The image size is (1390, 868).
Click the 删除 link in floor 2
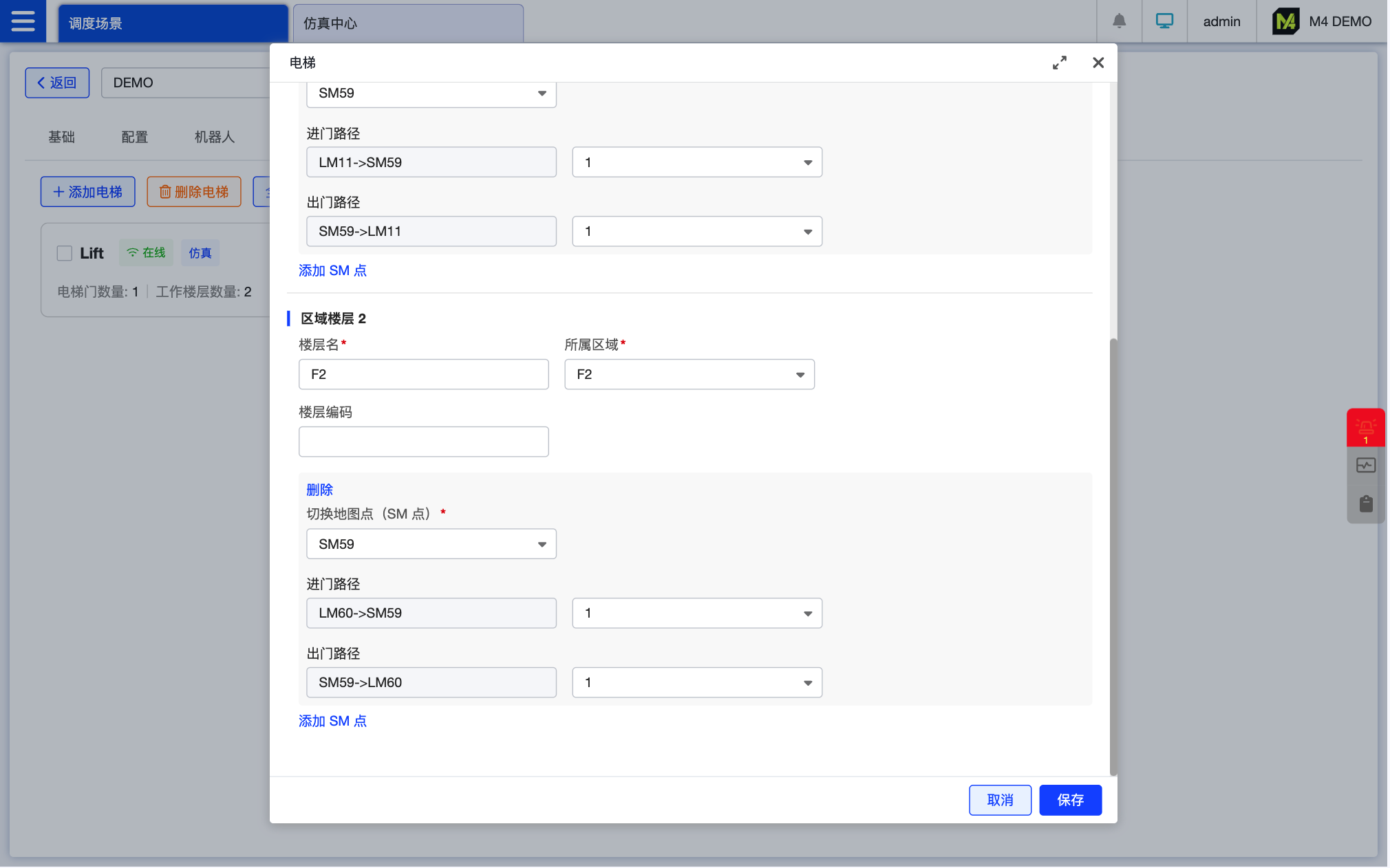pos(319,490)
